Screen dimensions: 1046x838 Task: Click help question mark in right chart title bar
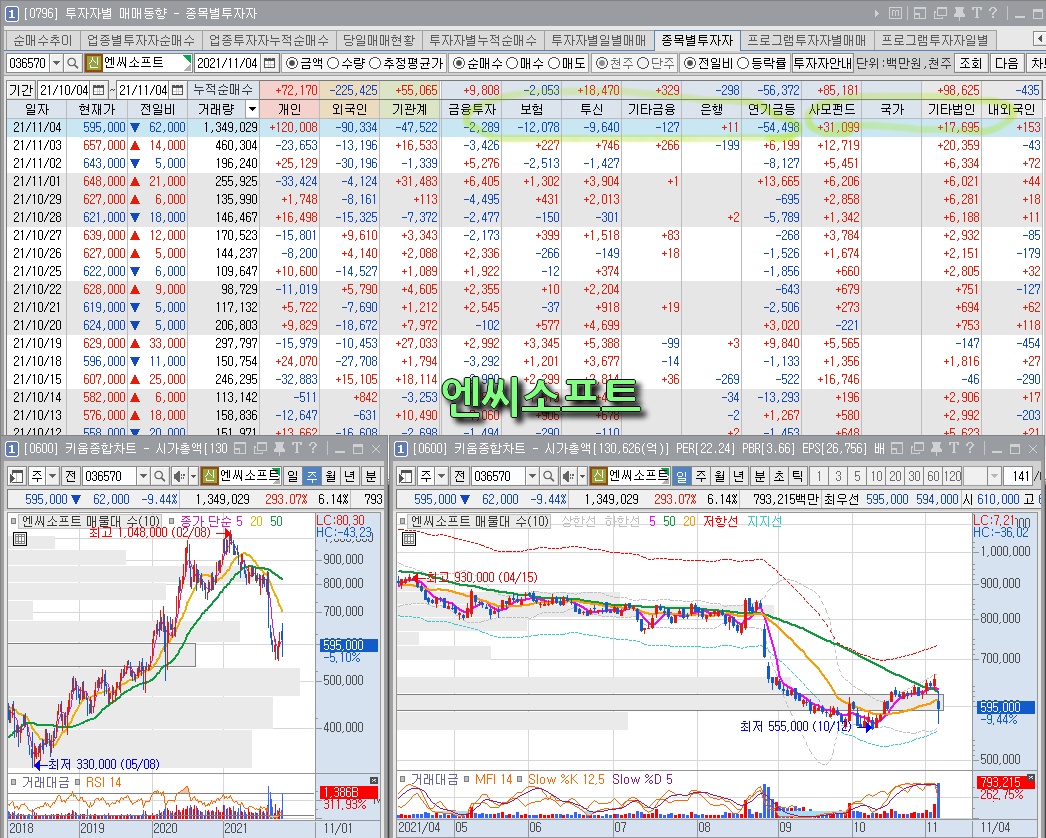969,448
